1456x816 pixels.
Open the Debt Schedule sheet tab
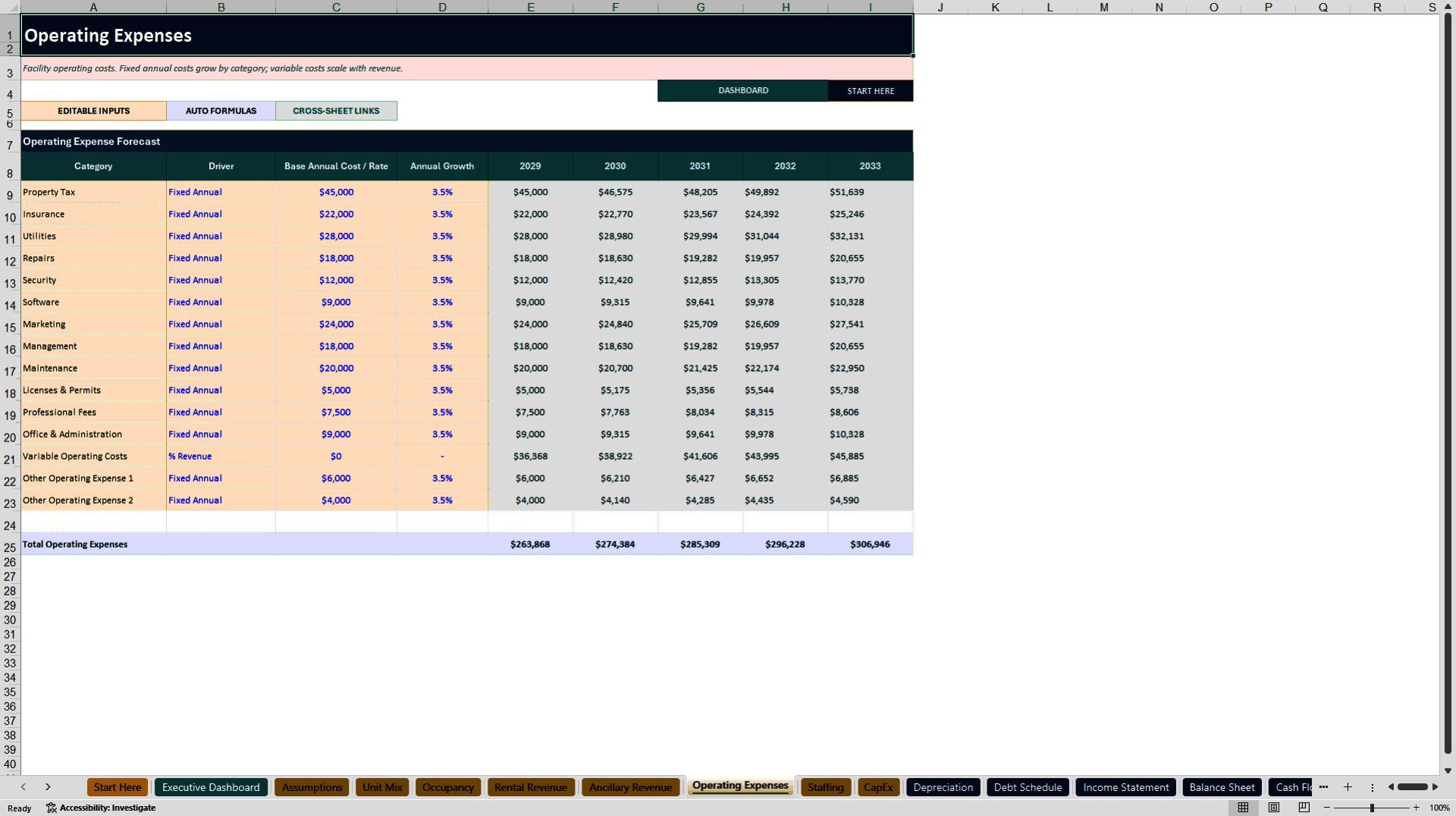tap(1028, 787)
